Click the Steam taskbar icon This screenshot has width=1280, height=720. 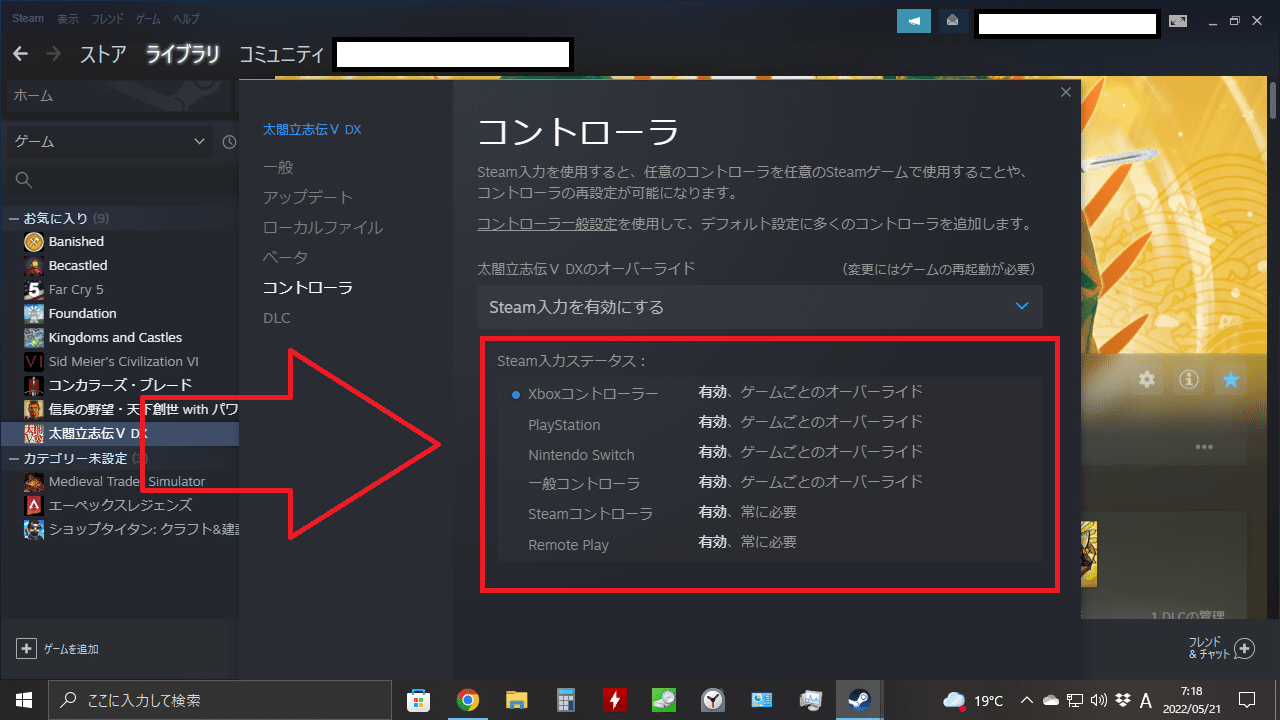859,700
